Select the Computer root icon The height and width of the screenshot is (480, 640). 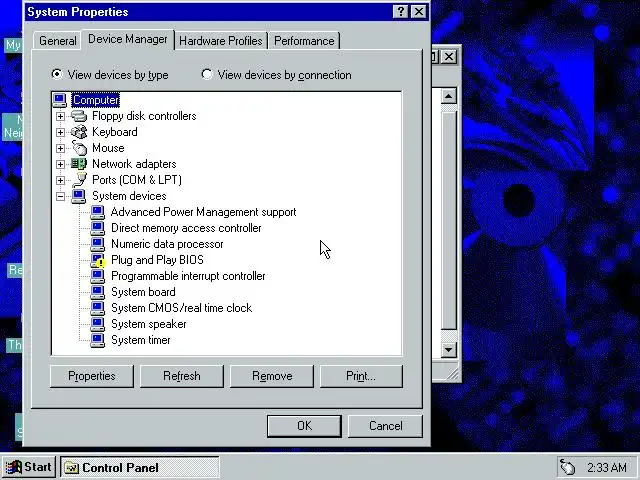(60, 100)
